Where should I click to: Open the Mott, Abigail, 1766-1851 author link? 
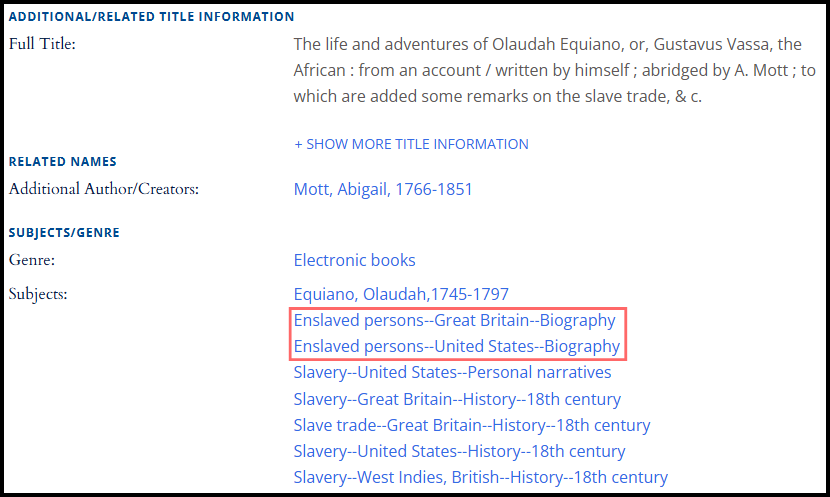[383, 189]
